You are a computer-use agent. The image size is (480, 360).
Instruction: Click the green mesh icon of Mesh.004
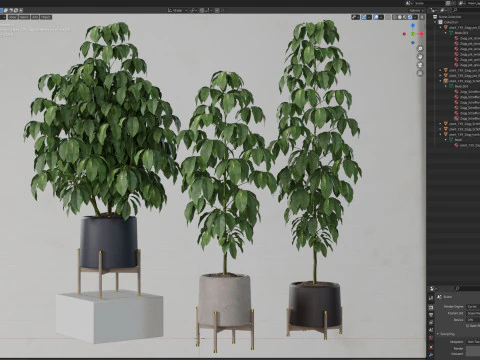(x=451, y=86)
